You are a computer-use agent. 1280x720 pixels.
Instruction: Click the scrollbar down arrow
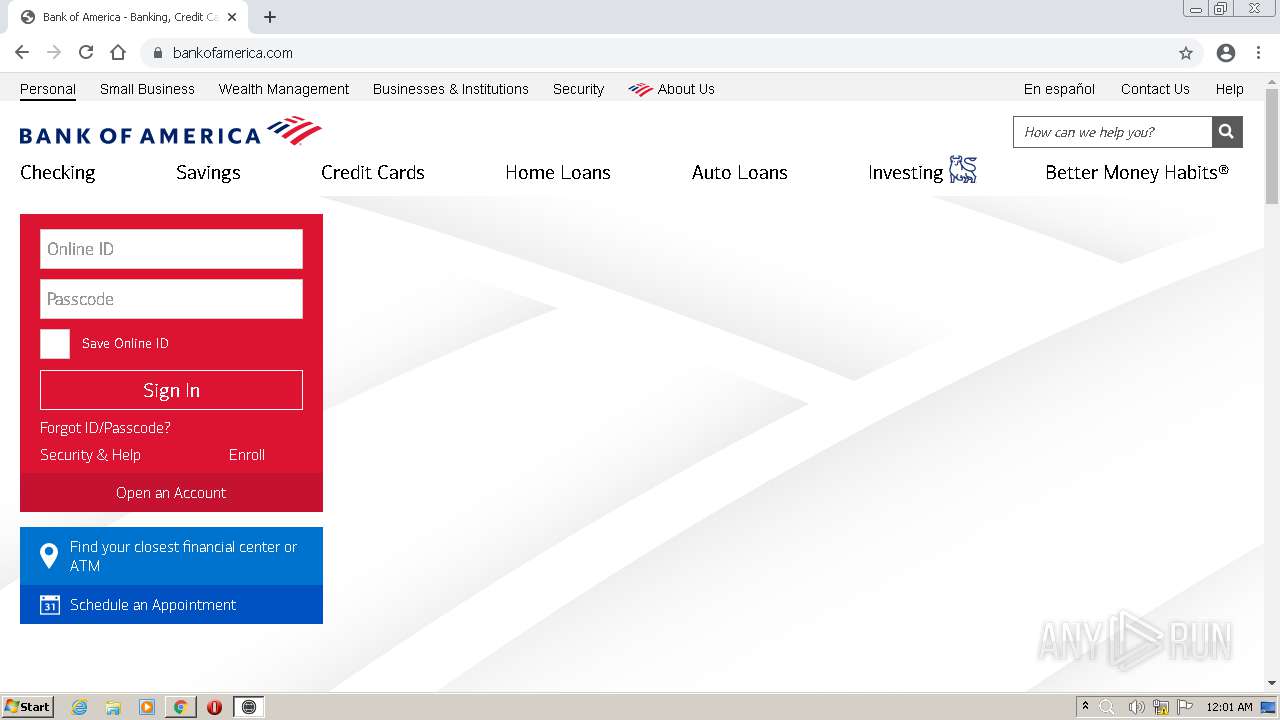[1272, 683]
